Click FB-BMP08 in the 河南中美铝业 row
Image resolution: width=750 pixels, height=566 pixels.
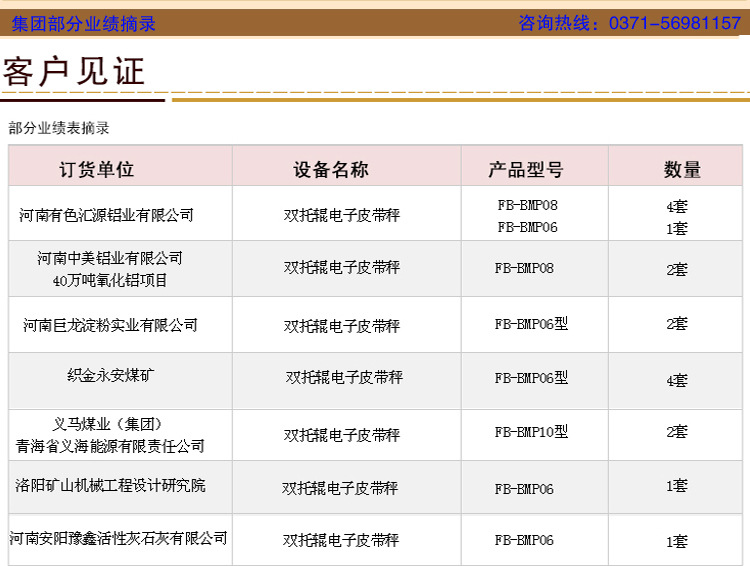pyautogui.click(x=524, y=268)
